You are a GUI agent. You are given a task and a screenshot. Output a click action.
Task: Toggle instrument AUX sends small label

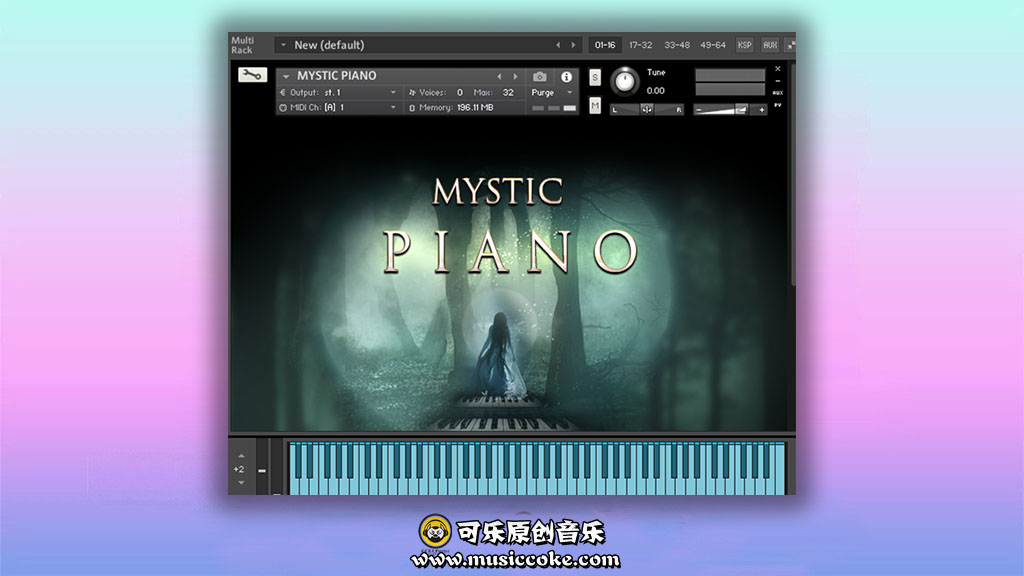click(778, 93)
